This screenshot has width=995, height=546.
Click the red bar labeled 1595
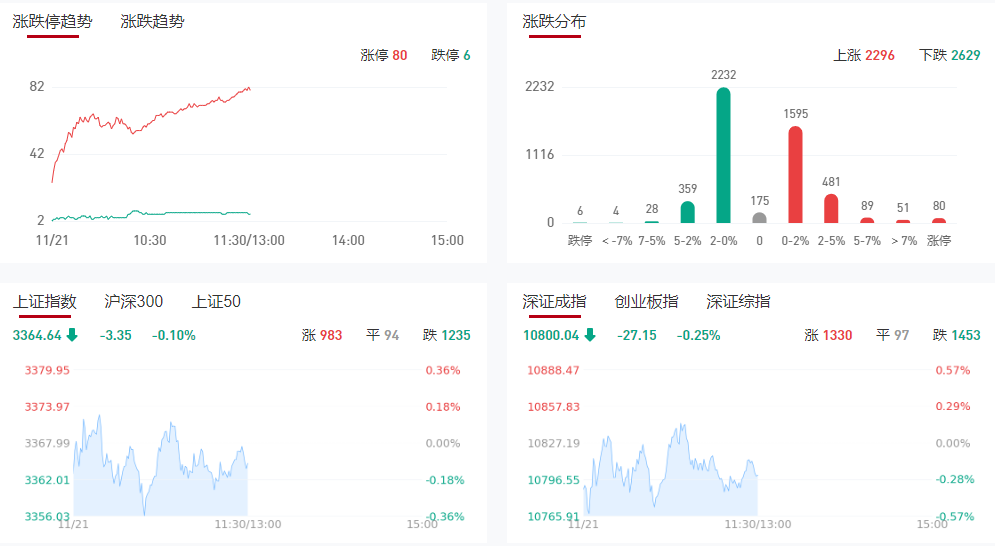coord(795,174)
